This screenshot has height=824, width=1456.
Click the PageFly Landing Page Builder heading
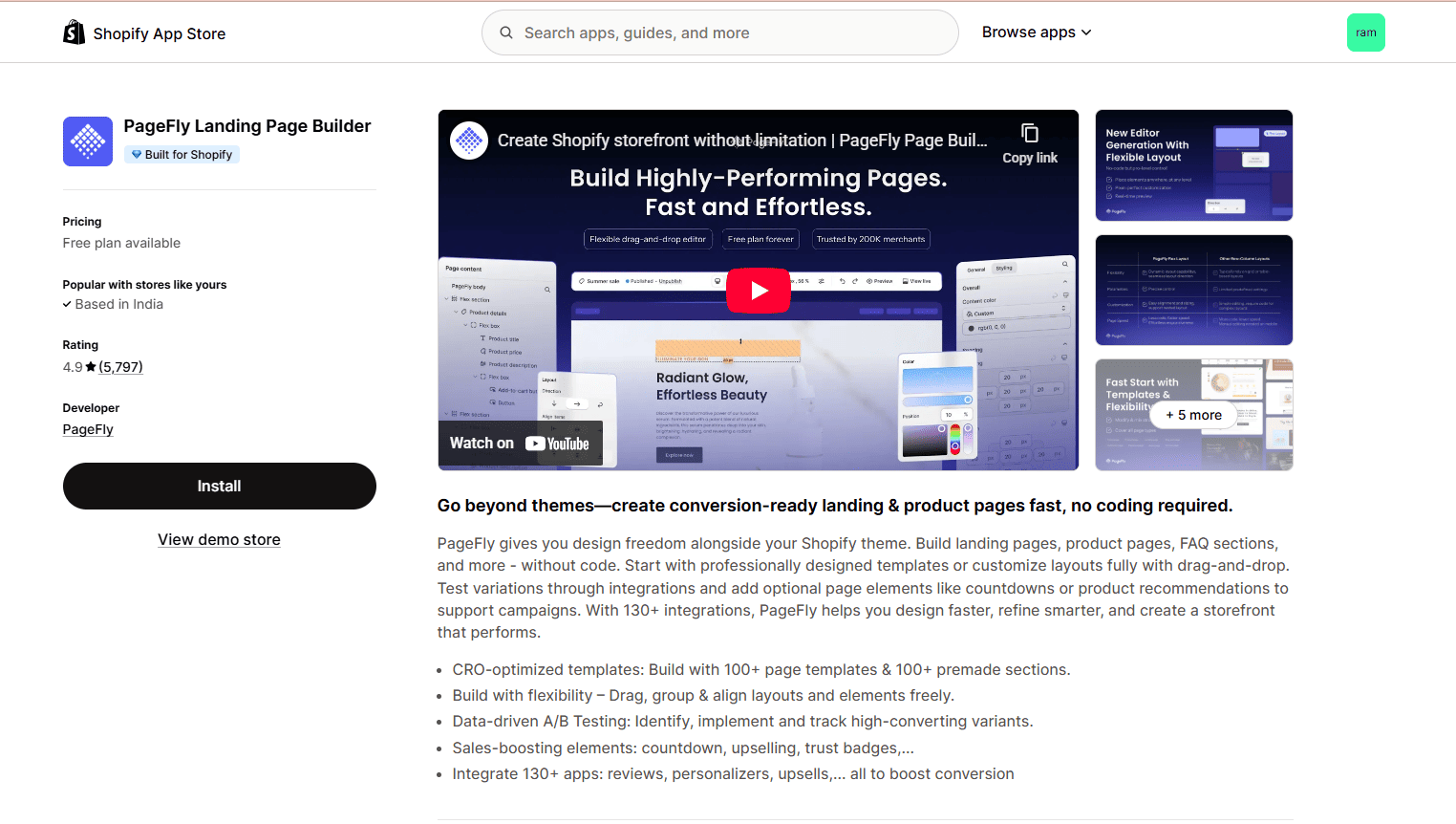pyautogui.click(x=247, y=126)
